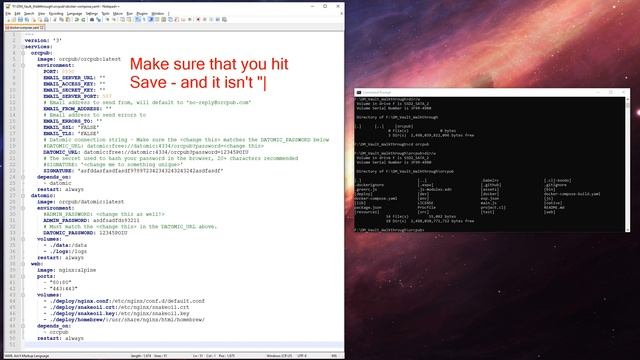640x360 pixels.
Task: Close the docker-compose.yaml tab with its X
Action: (42, 27)
